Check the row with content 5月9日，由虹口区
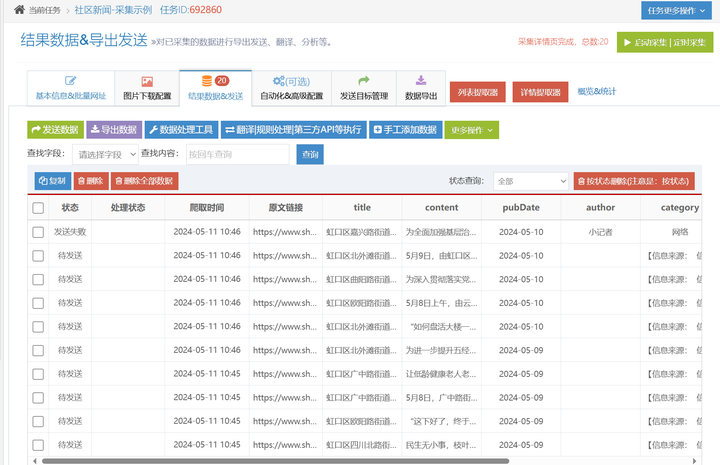This screenshot has height=465, width=720. (38, 256)
